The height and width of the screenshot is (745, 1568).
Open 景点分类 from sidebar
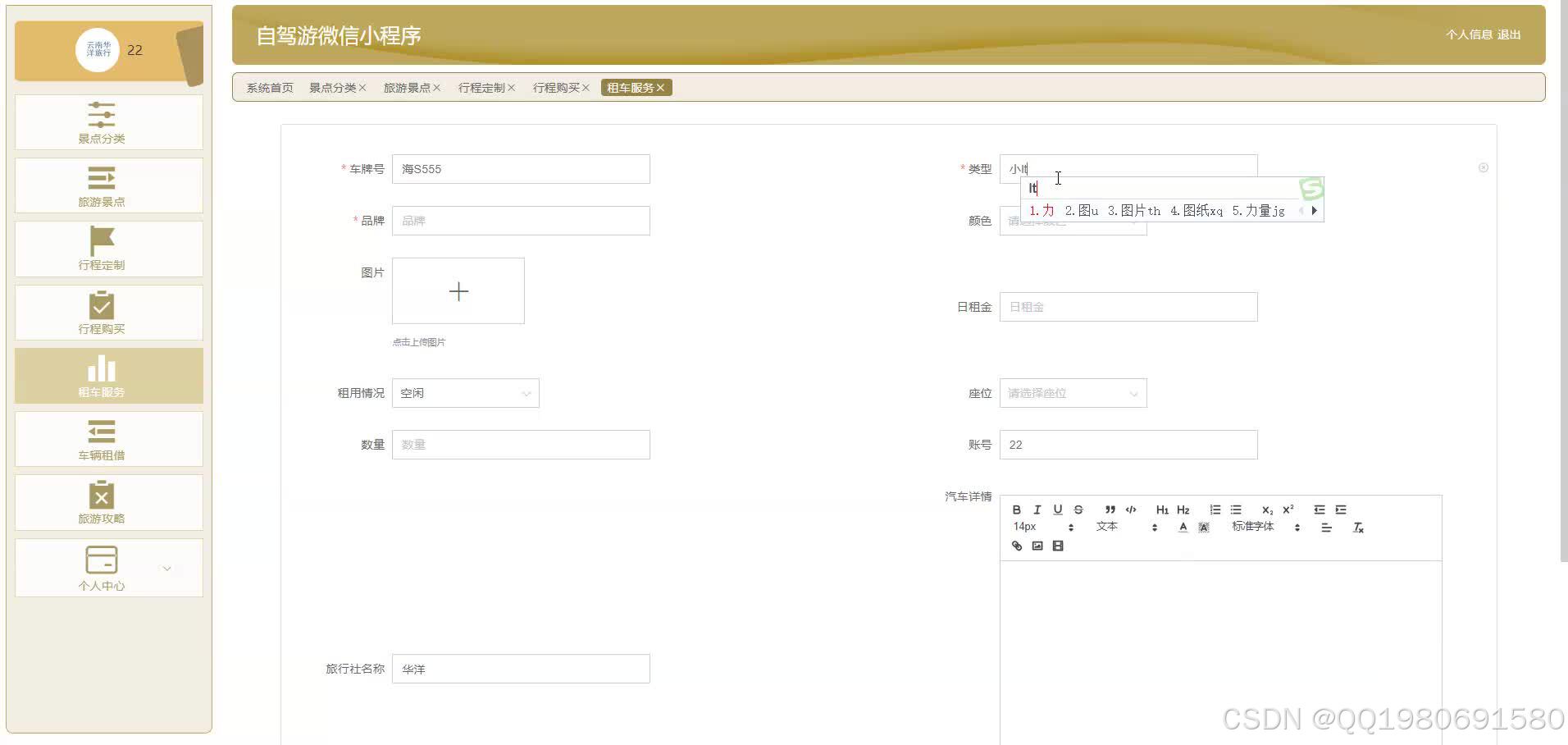(109, 122)
